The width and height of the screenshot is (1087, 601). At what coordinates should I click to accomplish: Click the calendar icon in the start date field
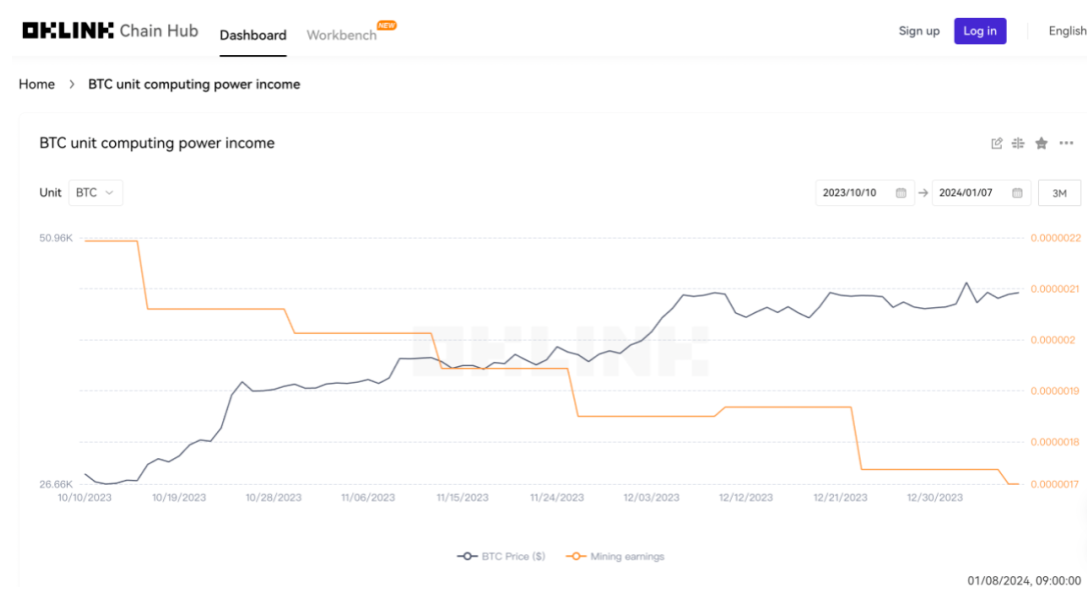(x=901, y=193)
